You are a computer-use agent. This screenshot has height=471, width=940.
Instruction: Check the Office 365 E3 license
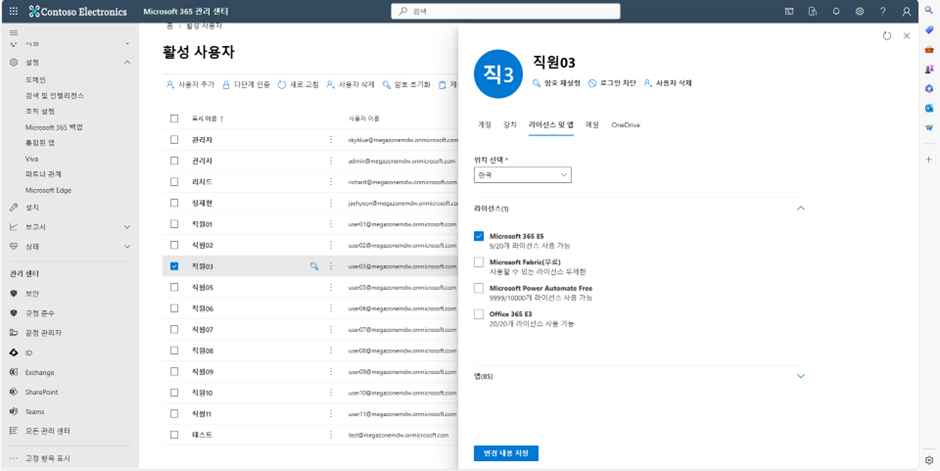(478, 314)
